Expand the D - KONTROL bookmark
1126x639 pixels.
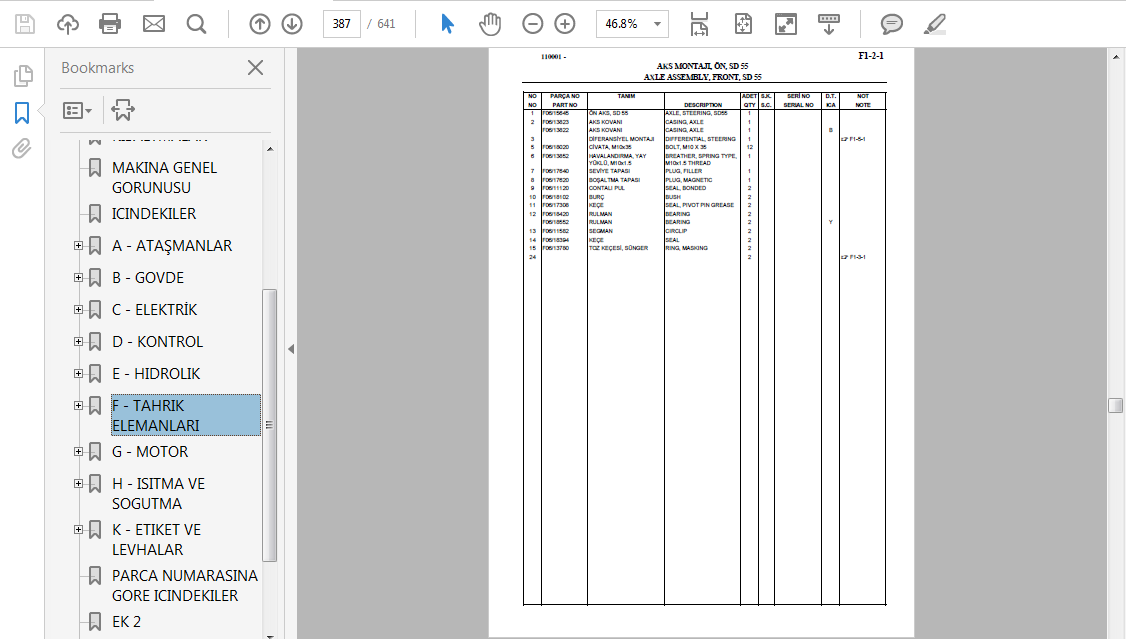point(78,342)
